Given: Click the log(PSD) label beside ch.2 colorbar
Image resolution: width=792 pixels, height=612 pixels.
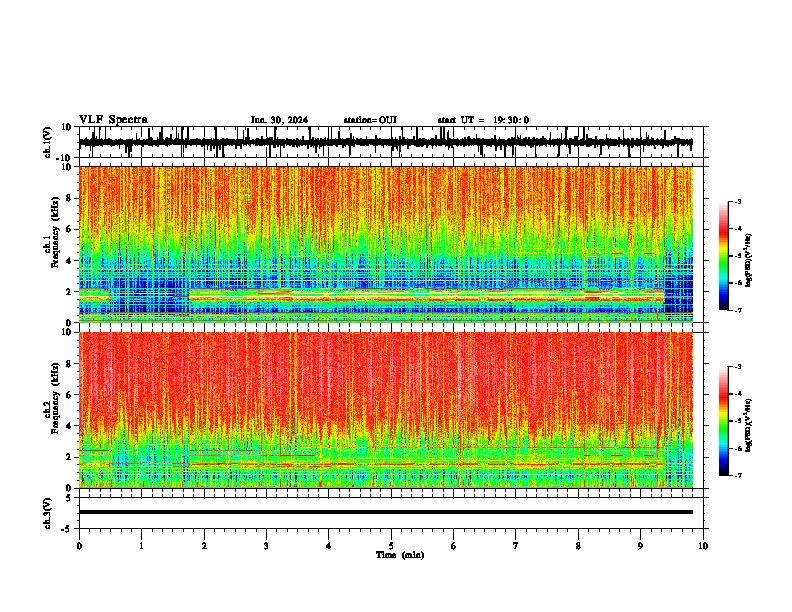Looking at the screenshot, I should coord(749,425).
